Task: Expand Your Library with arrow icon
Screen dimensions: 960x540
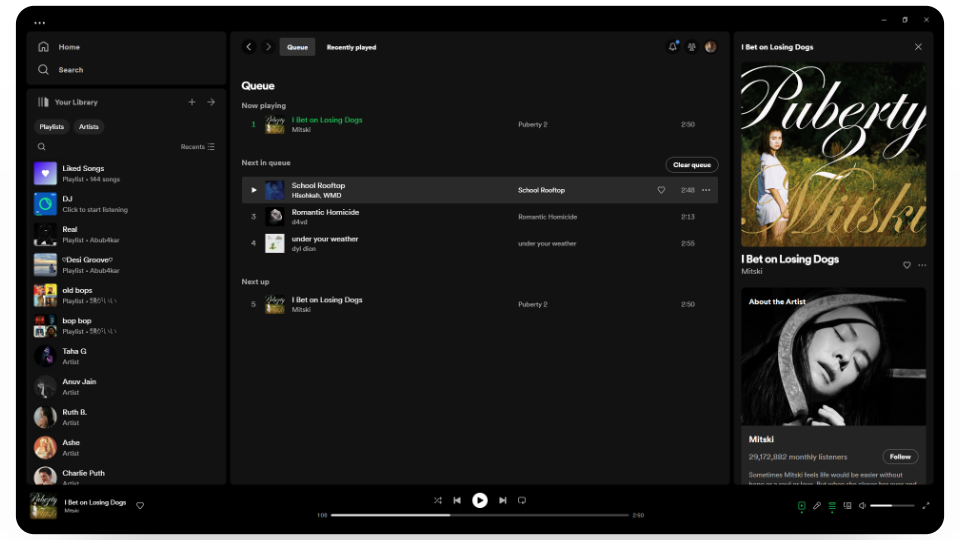Action: click(x=211, y=102)
